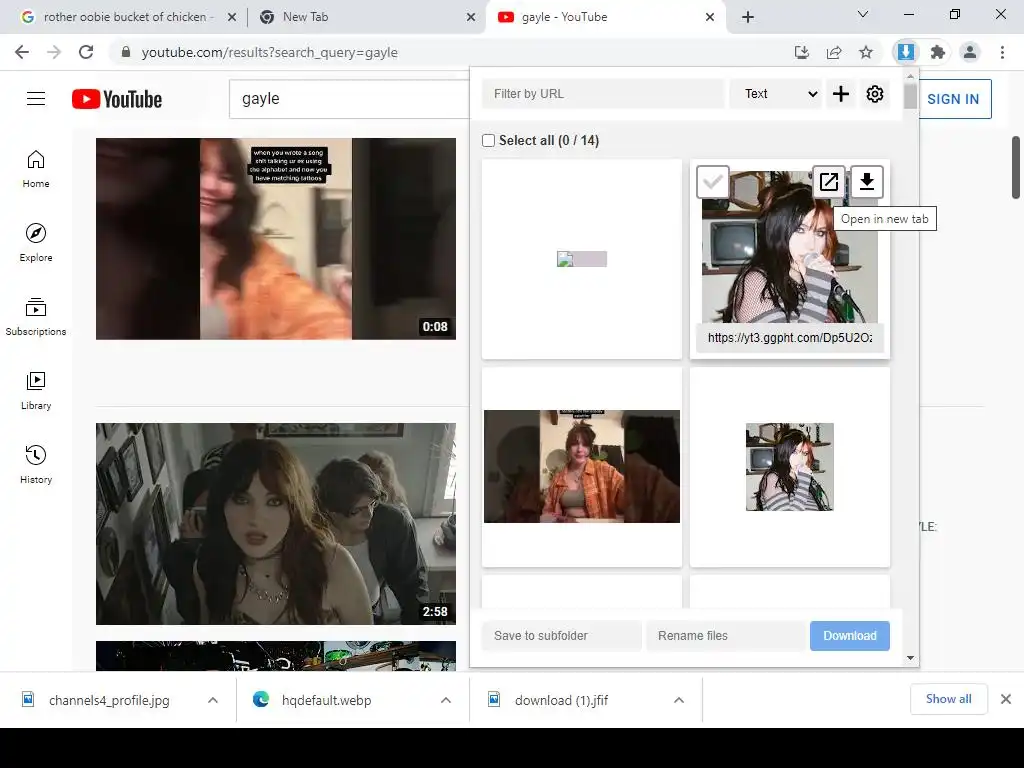This screenshot has width=1024, height=768.
Task: Click the YouTube page scrollbar thumb
Action: tap(1016, 167)
